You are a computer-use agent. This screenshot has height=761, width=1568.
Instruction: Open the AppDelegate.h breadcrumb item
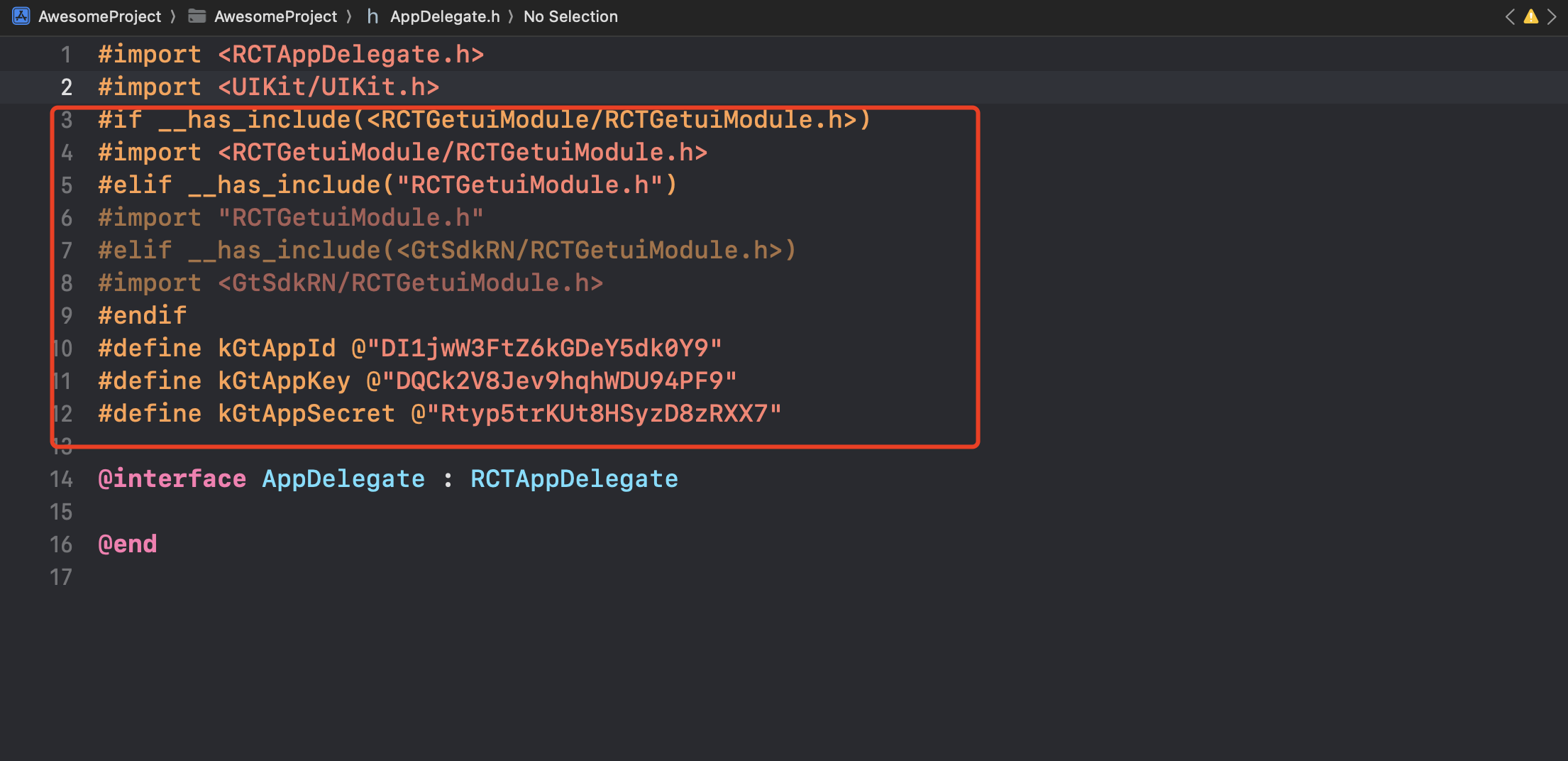point(445,16)
